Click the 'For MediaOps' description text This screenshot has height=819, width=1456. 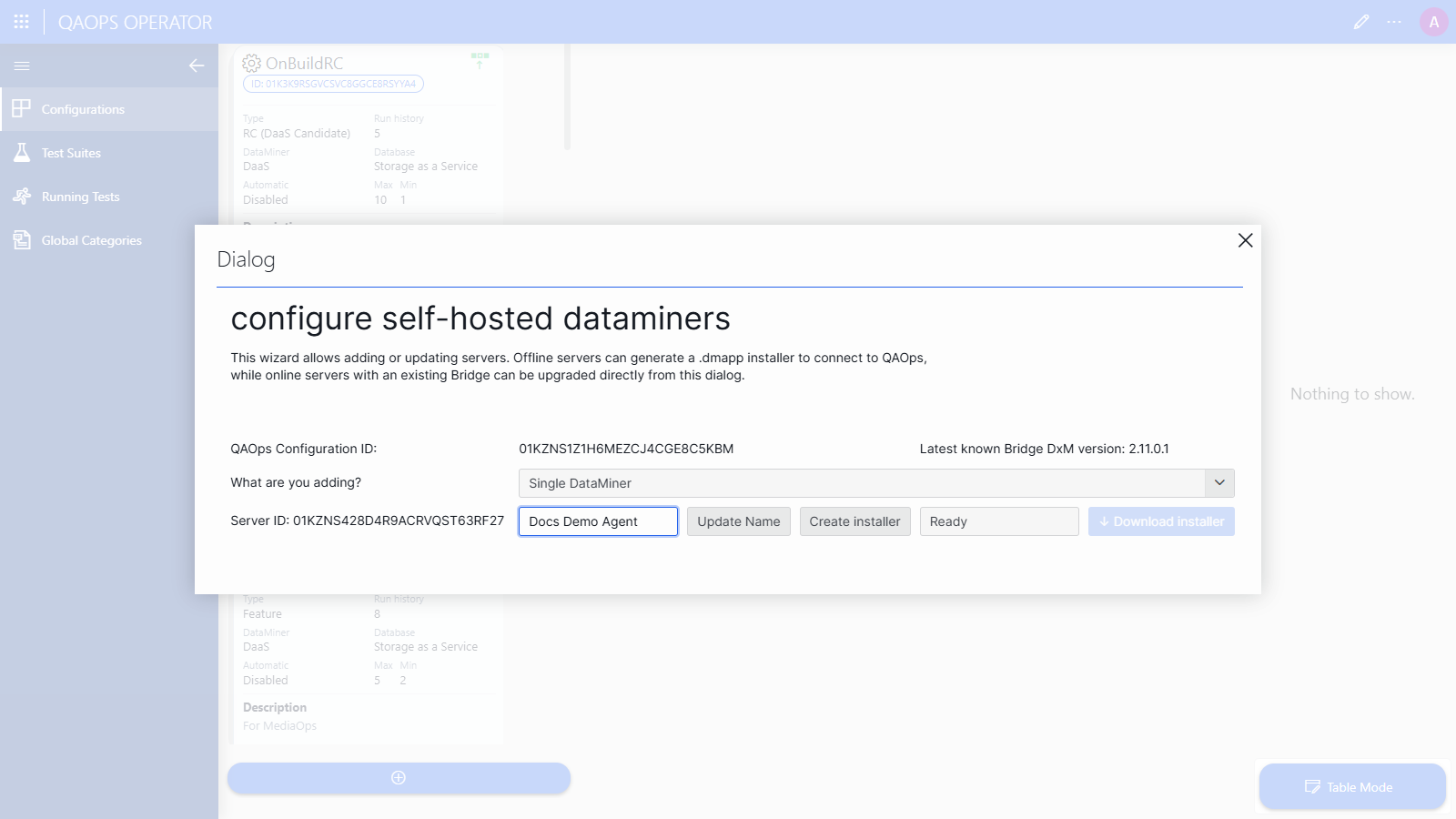click(x=279, y=726)
